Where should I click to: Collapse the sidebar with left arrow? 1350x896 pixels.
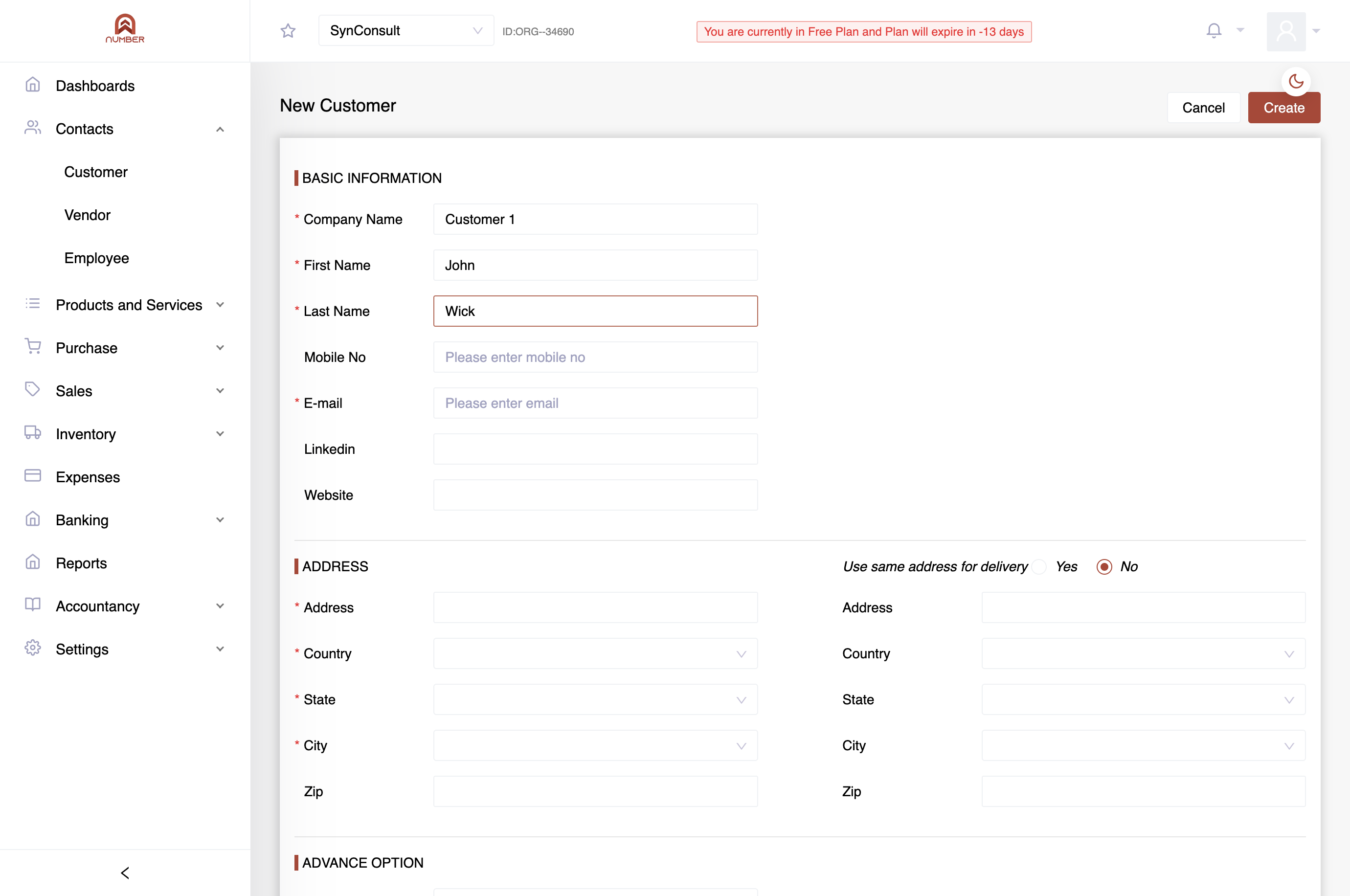pyautogui.click(x=125, y=873)
